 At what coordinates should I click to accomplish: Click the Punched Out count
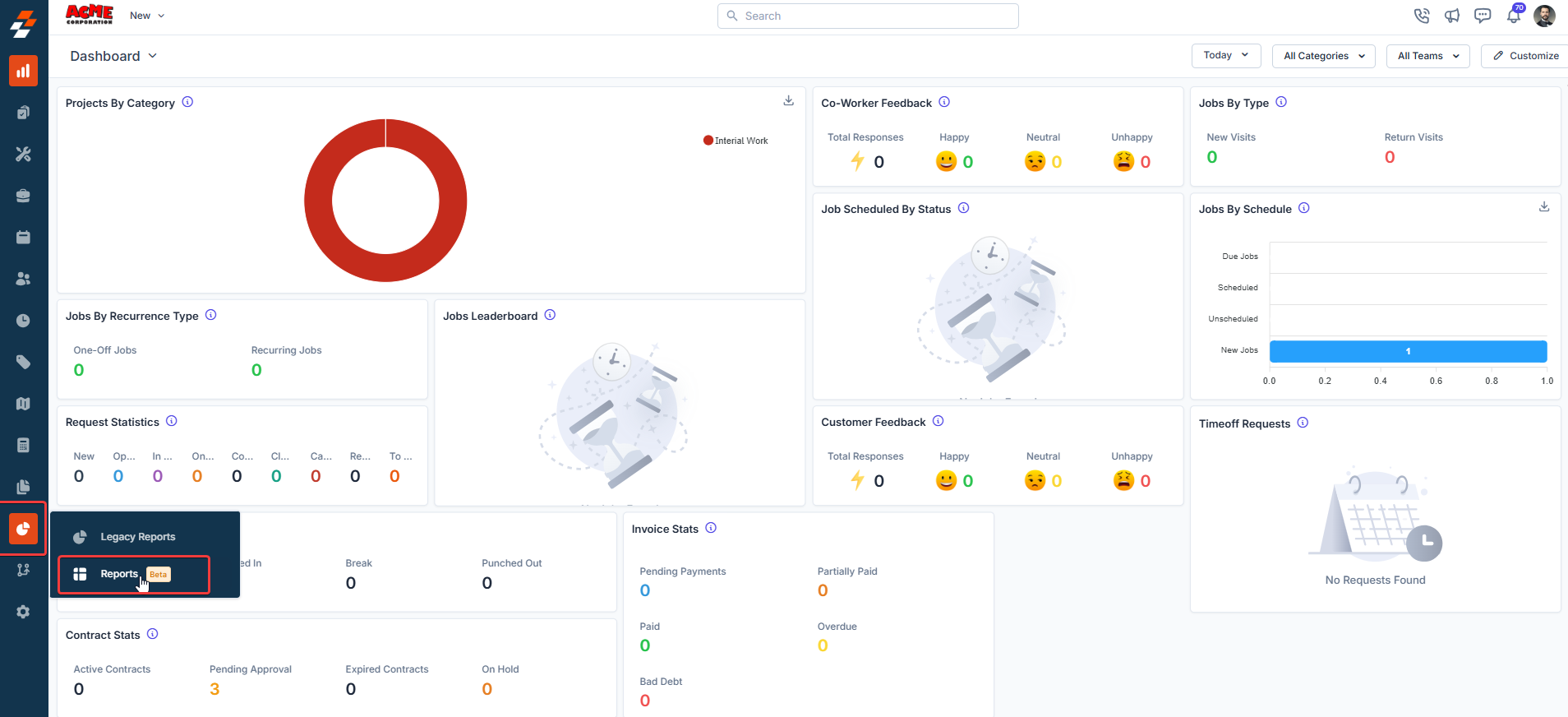(487, 583)
